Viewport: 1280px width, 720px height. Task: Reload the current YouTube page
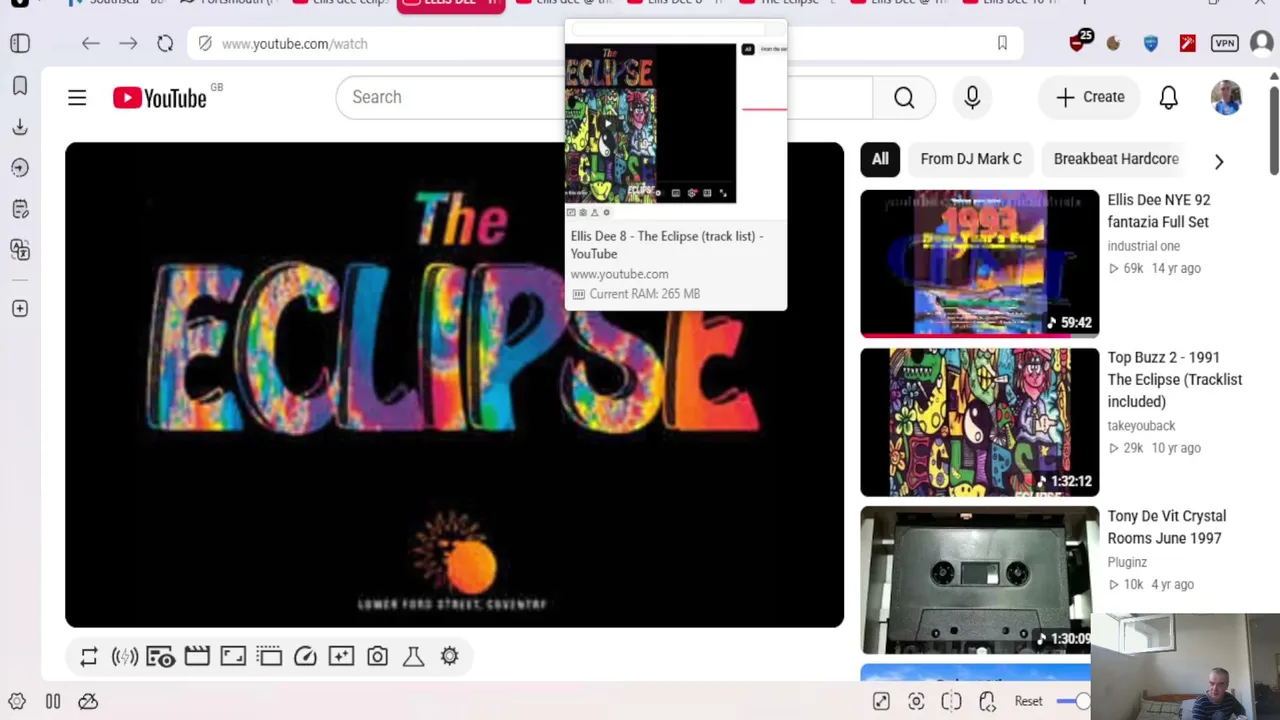[x=165, y=44]
